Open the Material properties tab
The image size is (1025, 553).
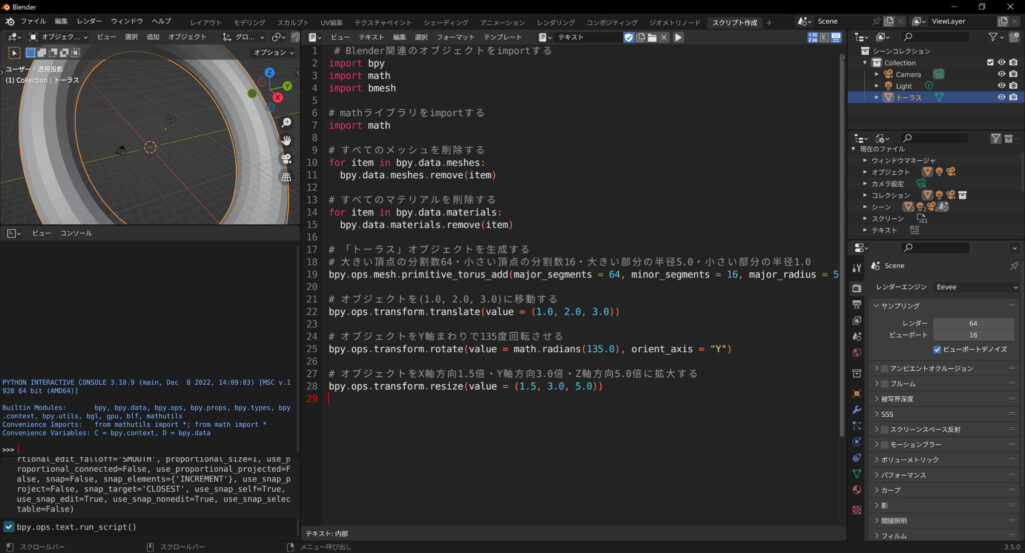tap(857, 490)
